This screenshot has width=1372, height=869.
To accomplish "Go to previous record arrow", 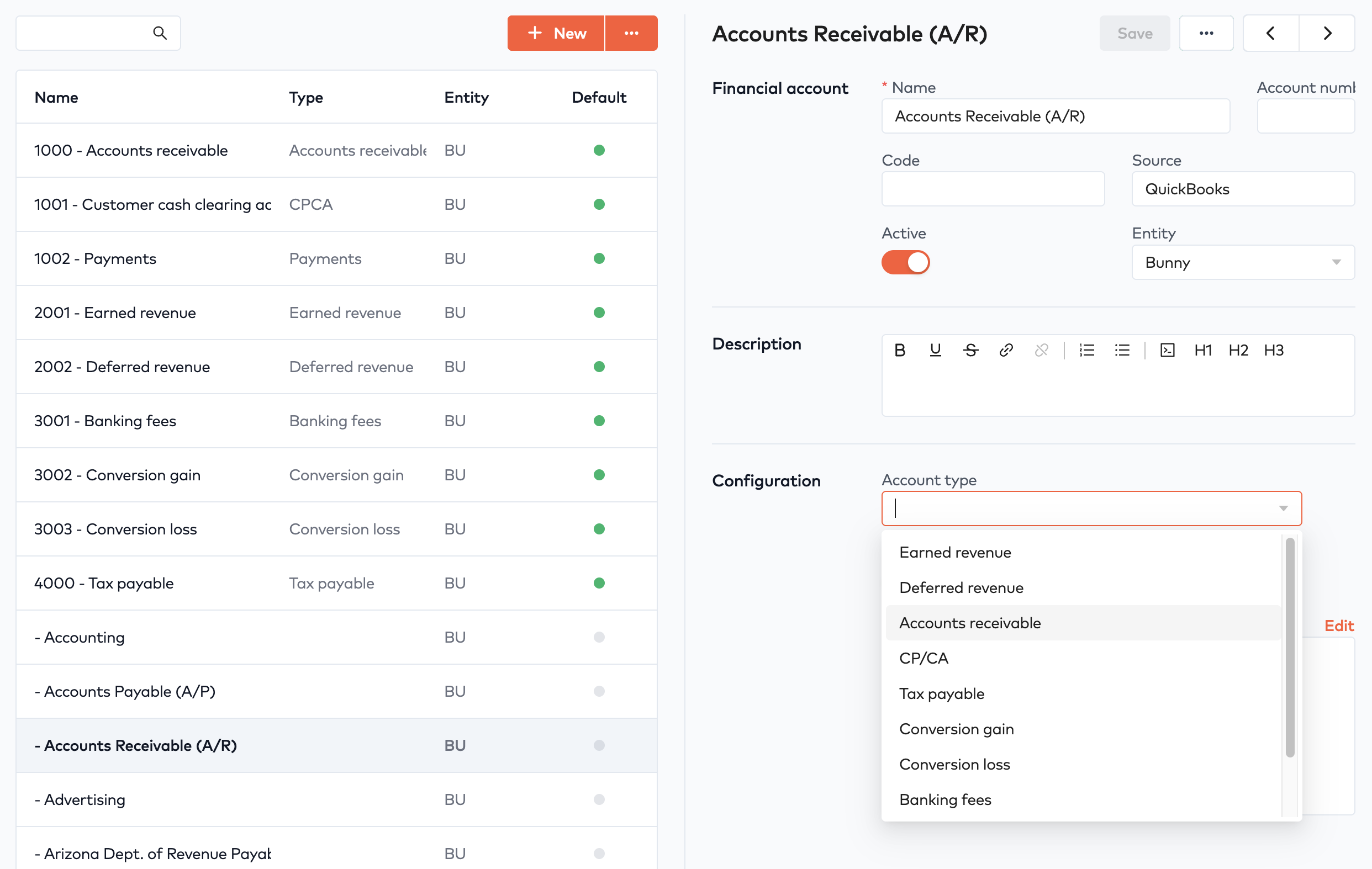I will (x=1270, y=33).
